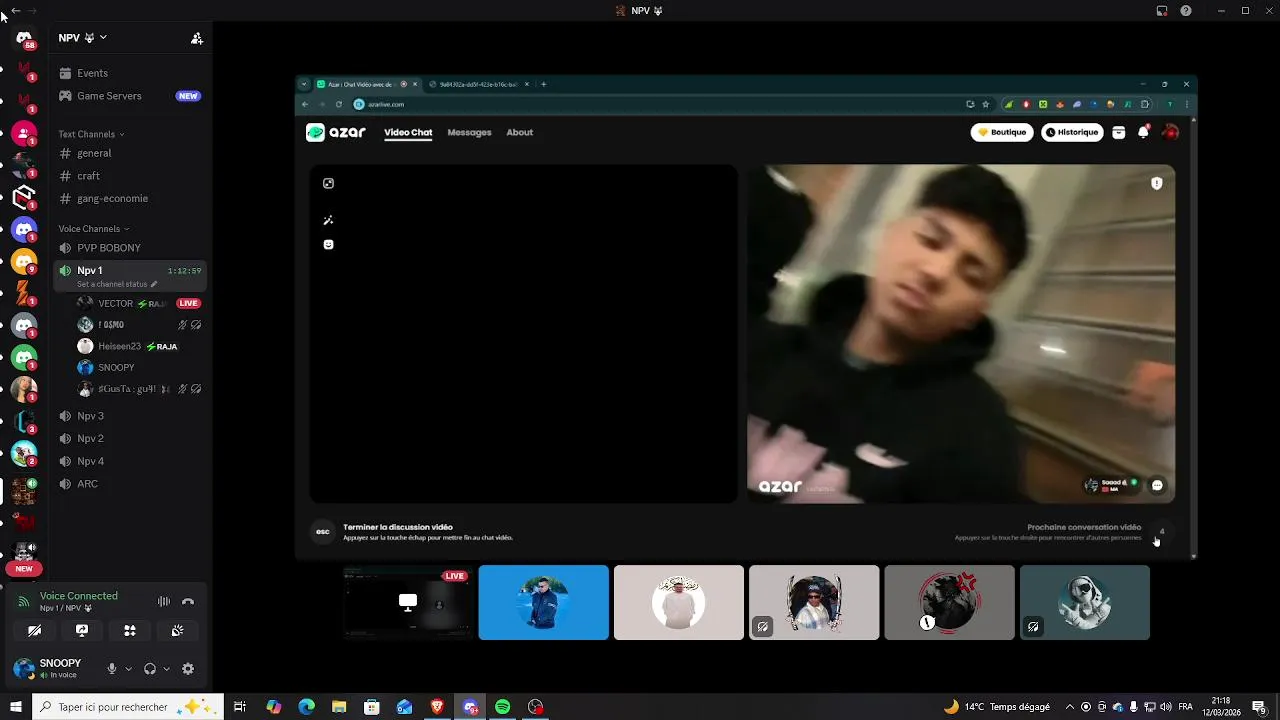The height and width of the screenshot is (720, 1280).
Task: Toggle noise suppression waveform icon
Action: [164, 601]
